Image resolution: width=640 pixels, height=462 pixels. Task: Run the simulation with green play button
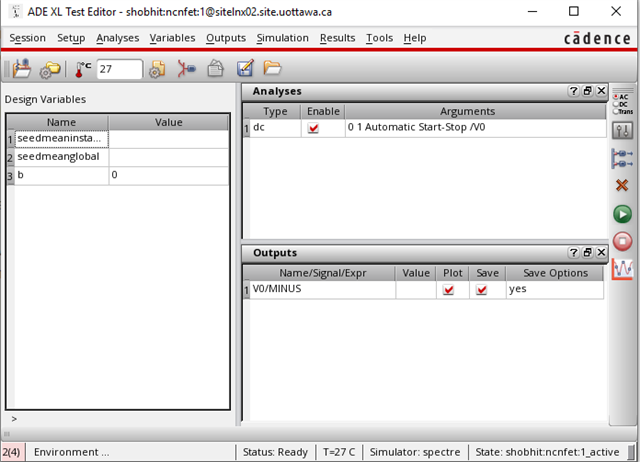pos(622,214)
